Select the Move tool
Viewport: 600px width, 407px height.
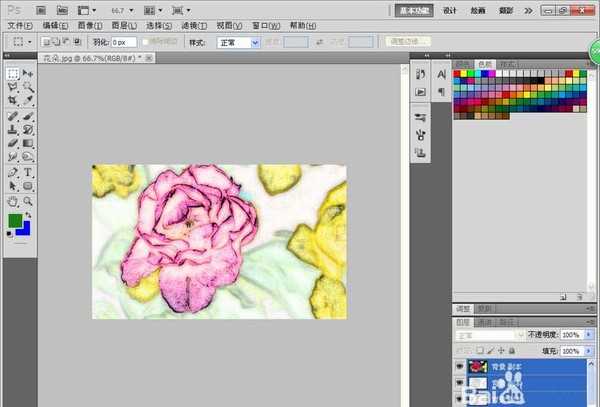point(28,74)
